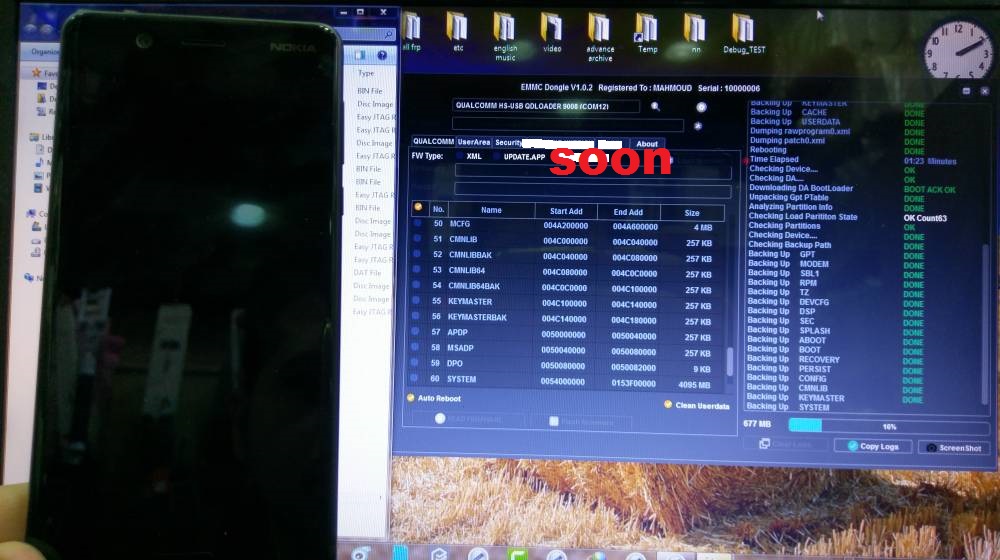The width and height of the screenshot is (1000, 560).
Task: Select the CMNLIB partition name cell
Action: (463, 239)
